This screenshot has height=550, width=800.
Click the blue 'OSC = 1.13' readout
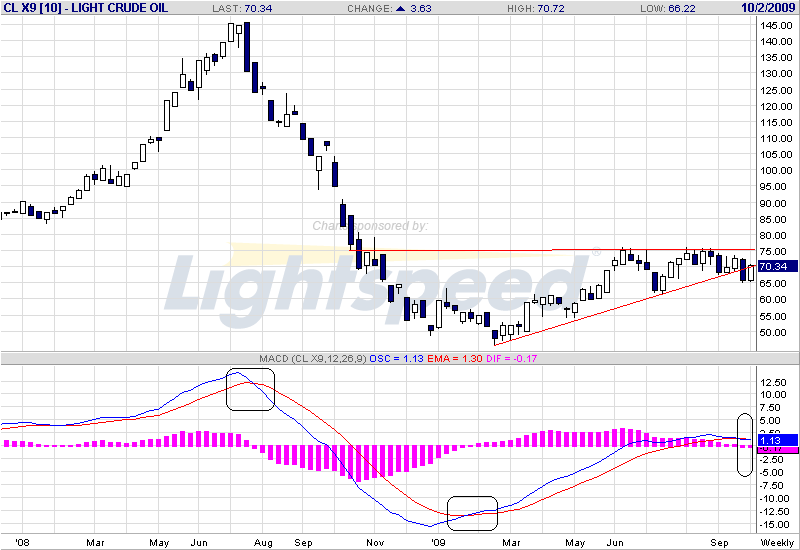(x=396, y=359)
